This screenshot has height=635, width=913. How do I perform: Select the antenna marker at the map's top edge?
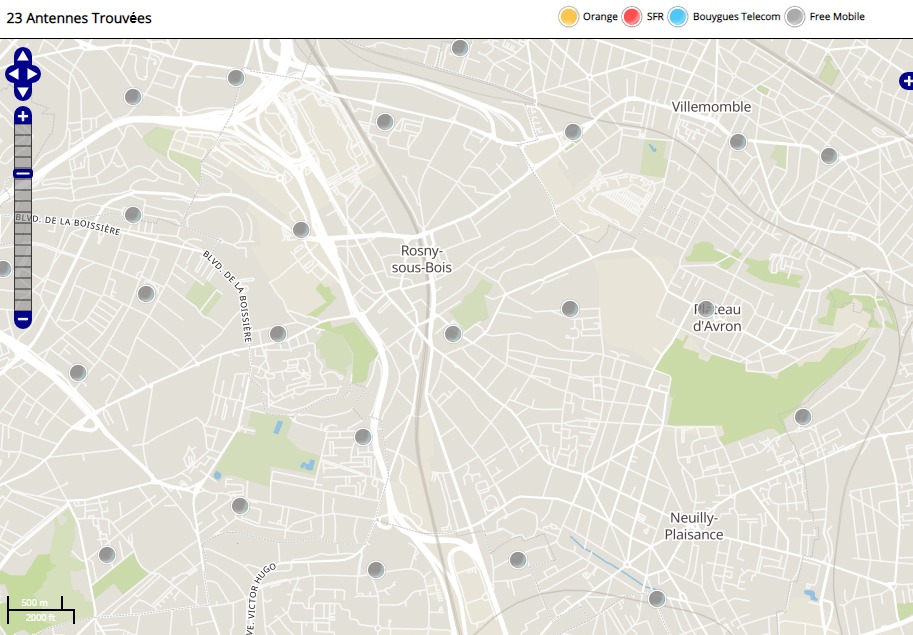pos(460,47)
